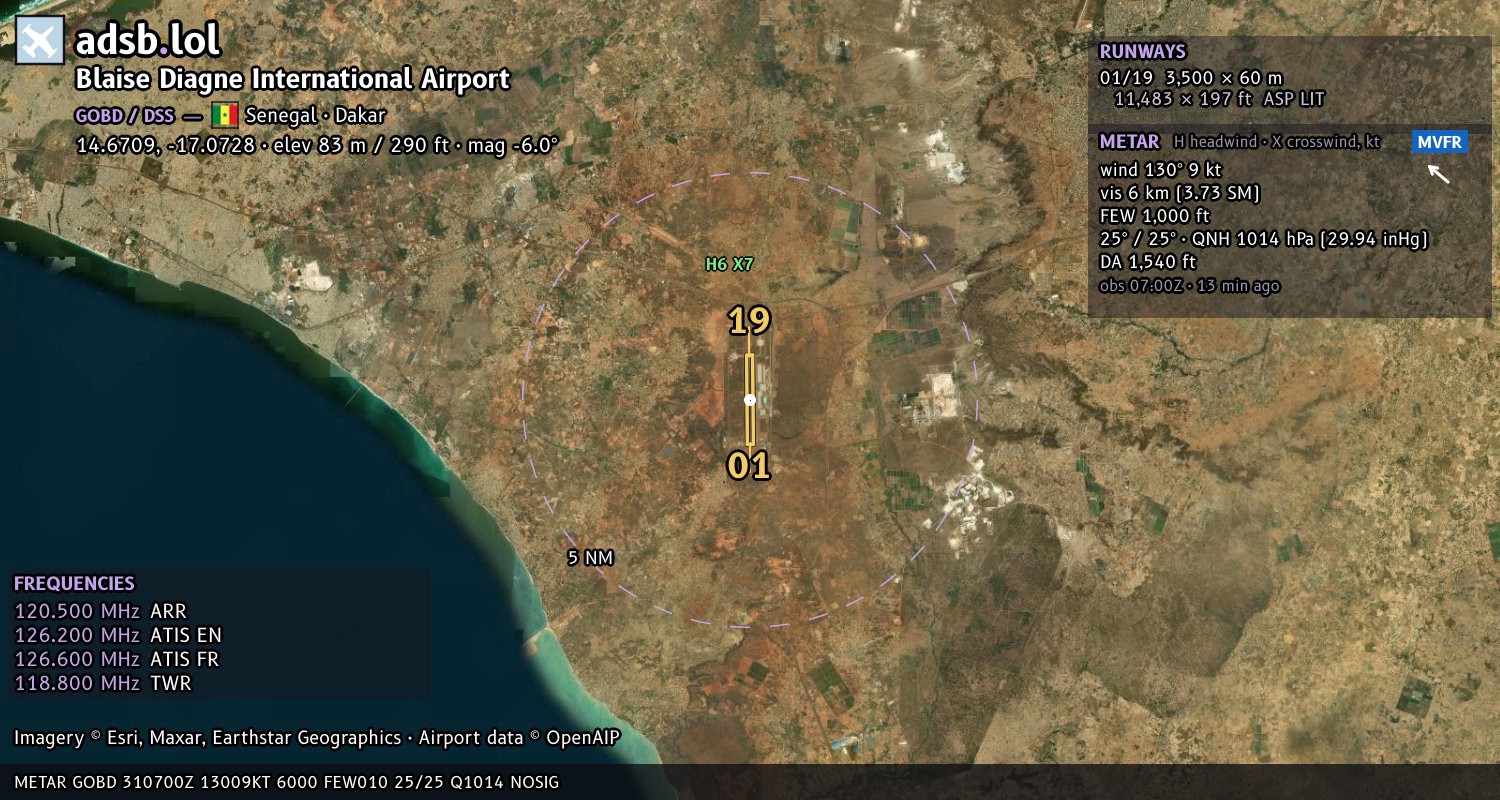Click the wind direction arrow under MVFR
1500x800 pixels.
point(1438,174)
